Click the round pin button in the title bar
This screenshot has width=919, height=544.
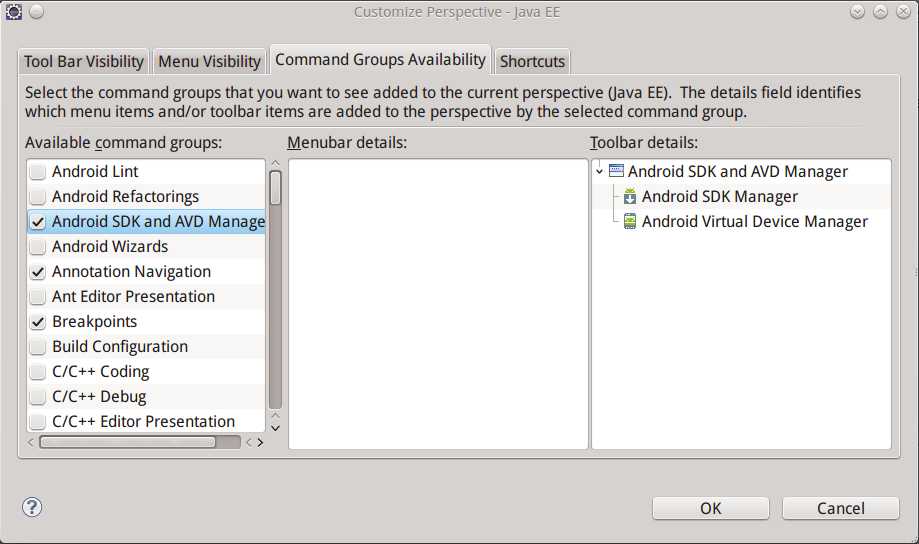pos(36,12)
